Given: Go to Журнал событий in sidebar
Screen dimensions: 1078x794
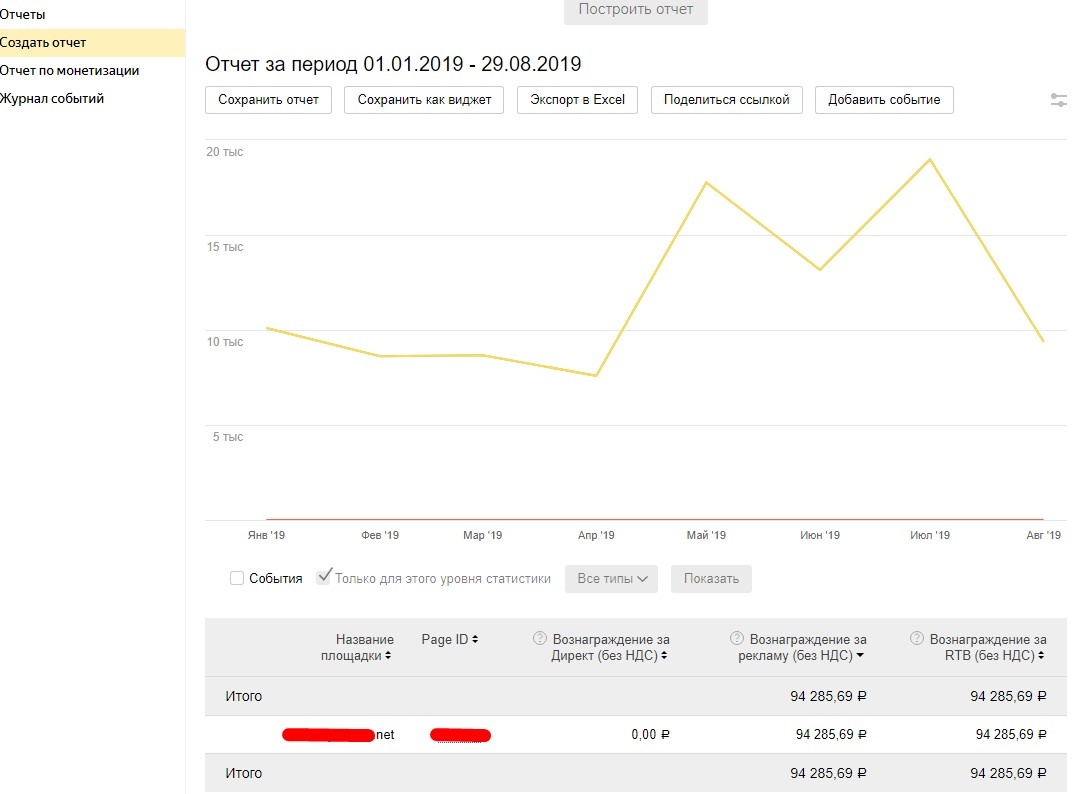Looking at the screenshot, I should [52, 99].
